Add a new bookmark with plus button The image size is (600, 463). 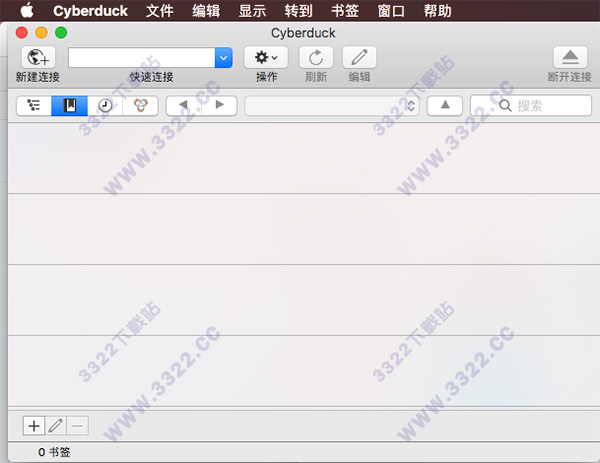34,426
